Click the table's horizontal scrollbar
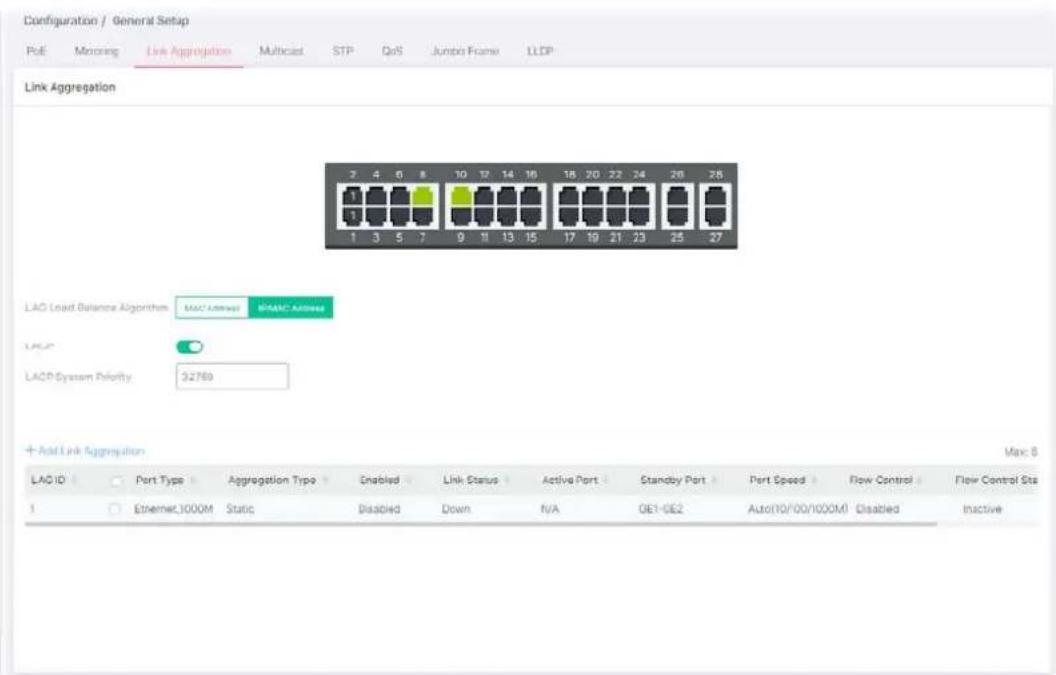 click(481, 523)
